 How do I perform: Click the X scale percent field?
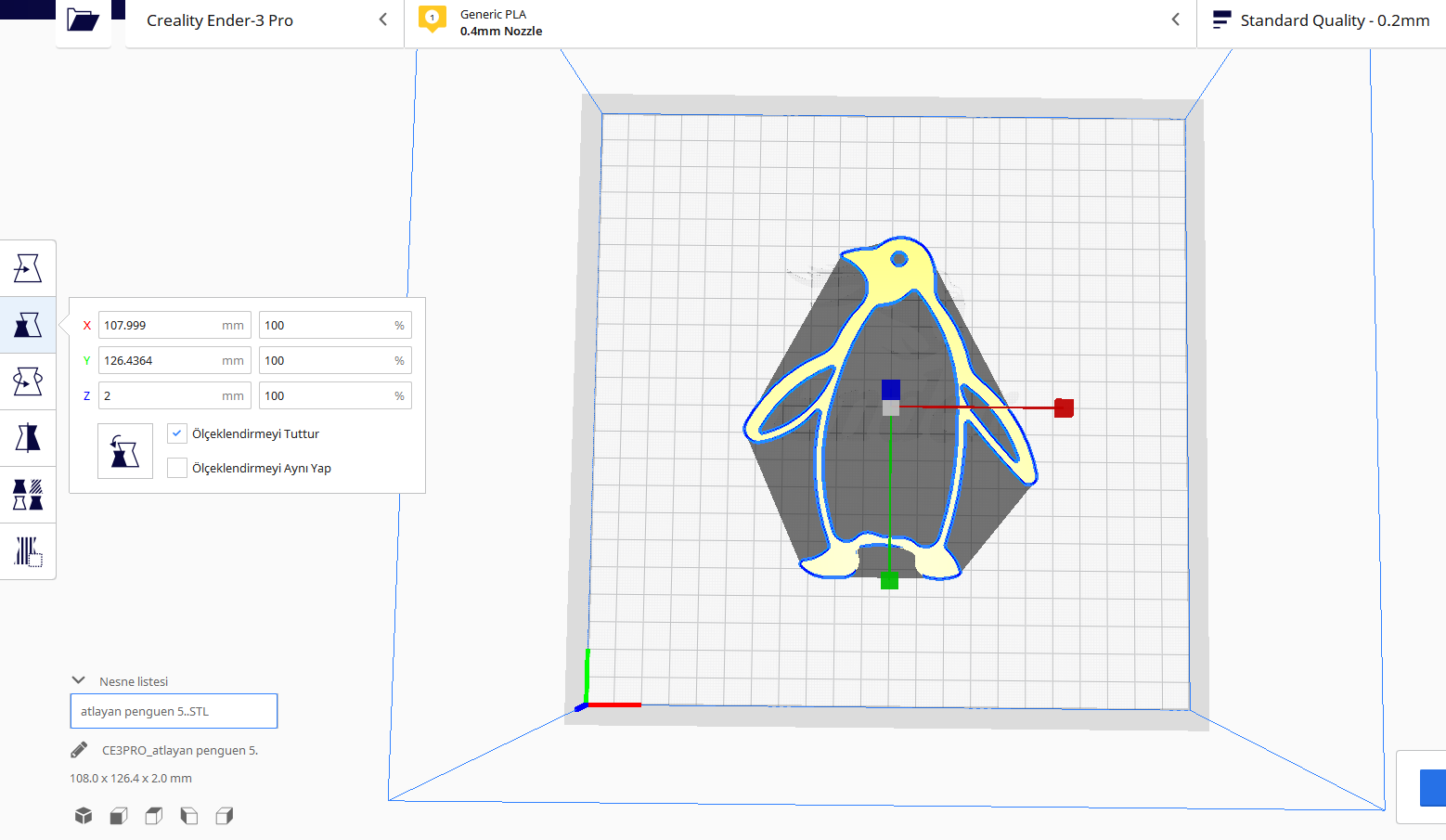click(x=335, y=325)
